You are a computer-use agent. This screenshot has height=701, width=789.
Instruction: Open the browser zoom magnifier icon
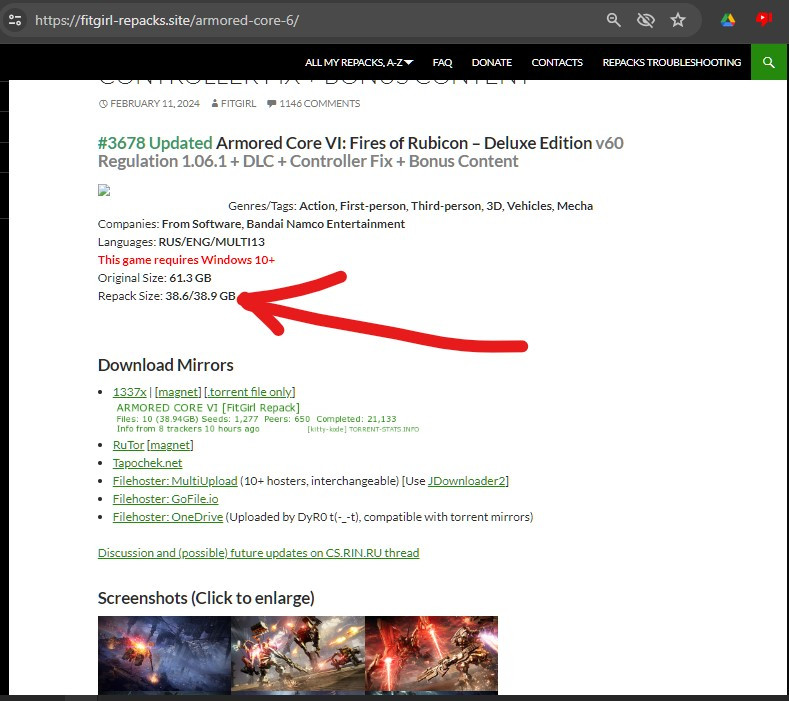coord(613,20)
